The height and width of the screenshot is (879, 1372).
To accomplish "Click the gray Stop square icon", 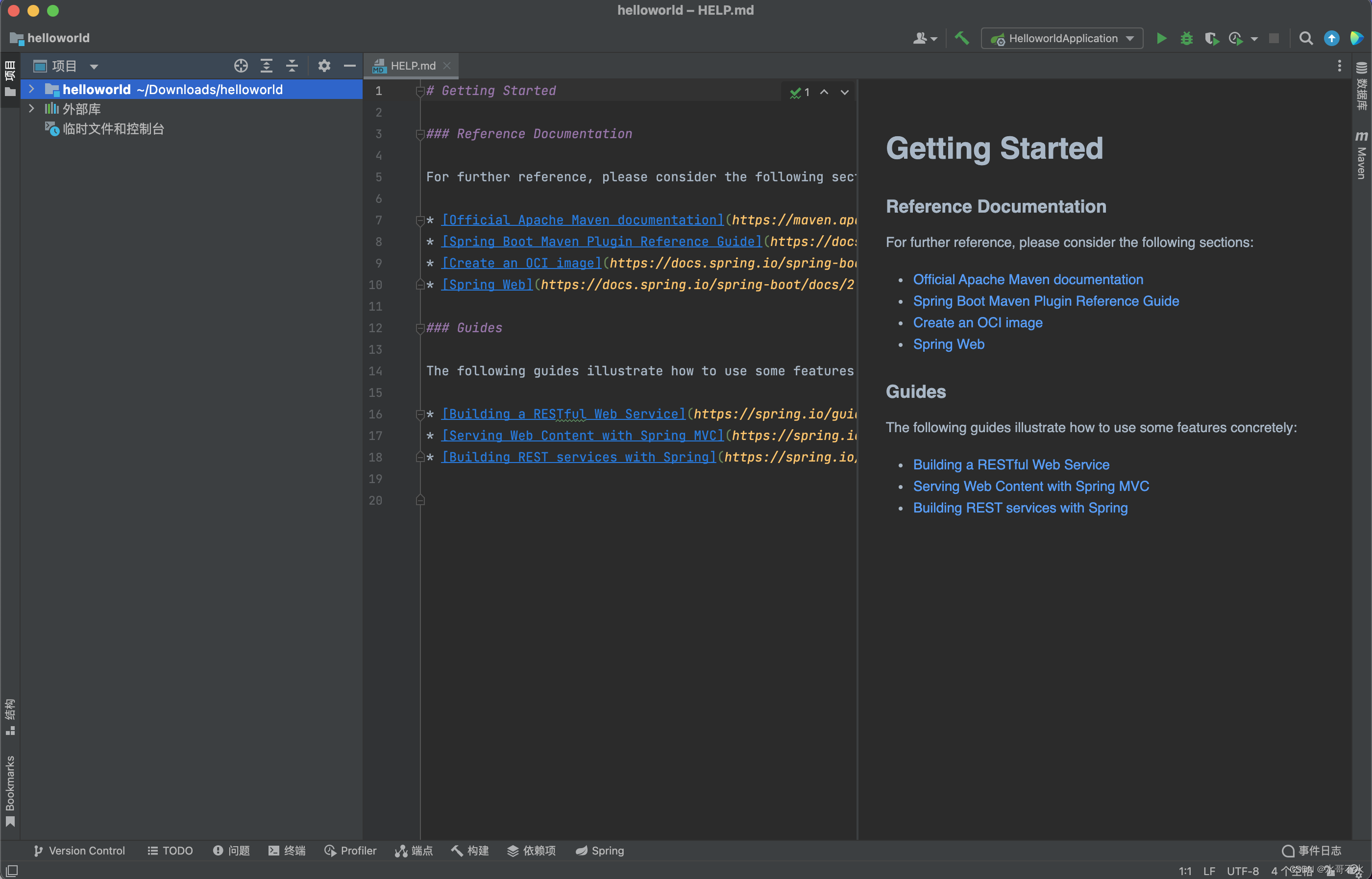I will point(1274,38).
